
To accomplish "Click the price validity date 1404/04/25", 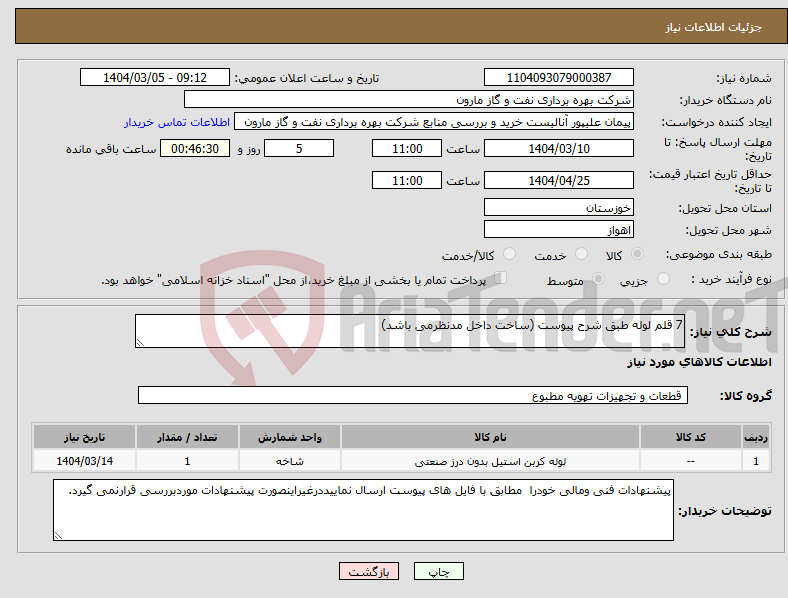I will point(558,180).
